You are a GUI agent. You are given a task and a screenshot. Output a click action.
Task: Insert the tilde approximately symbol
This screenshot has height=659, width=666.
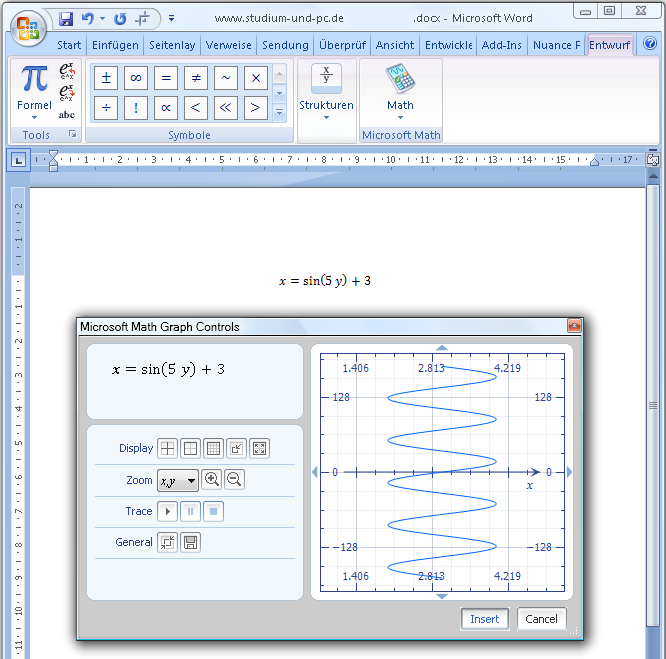[226, 78]
